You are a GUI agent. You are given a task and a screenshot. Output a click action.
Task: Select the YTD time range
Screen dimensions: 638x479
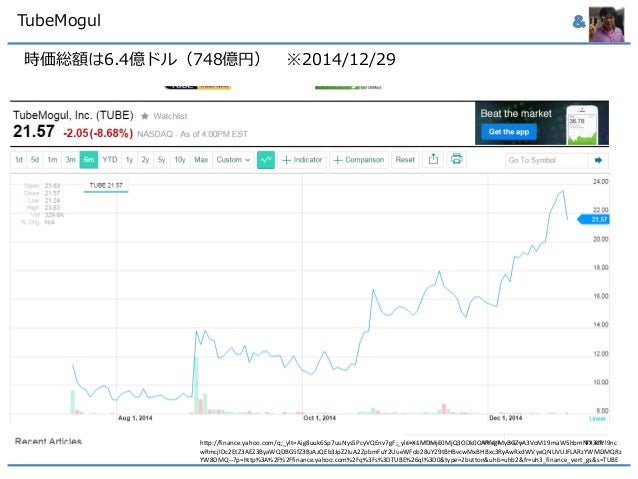pos(110,160)
